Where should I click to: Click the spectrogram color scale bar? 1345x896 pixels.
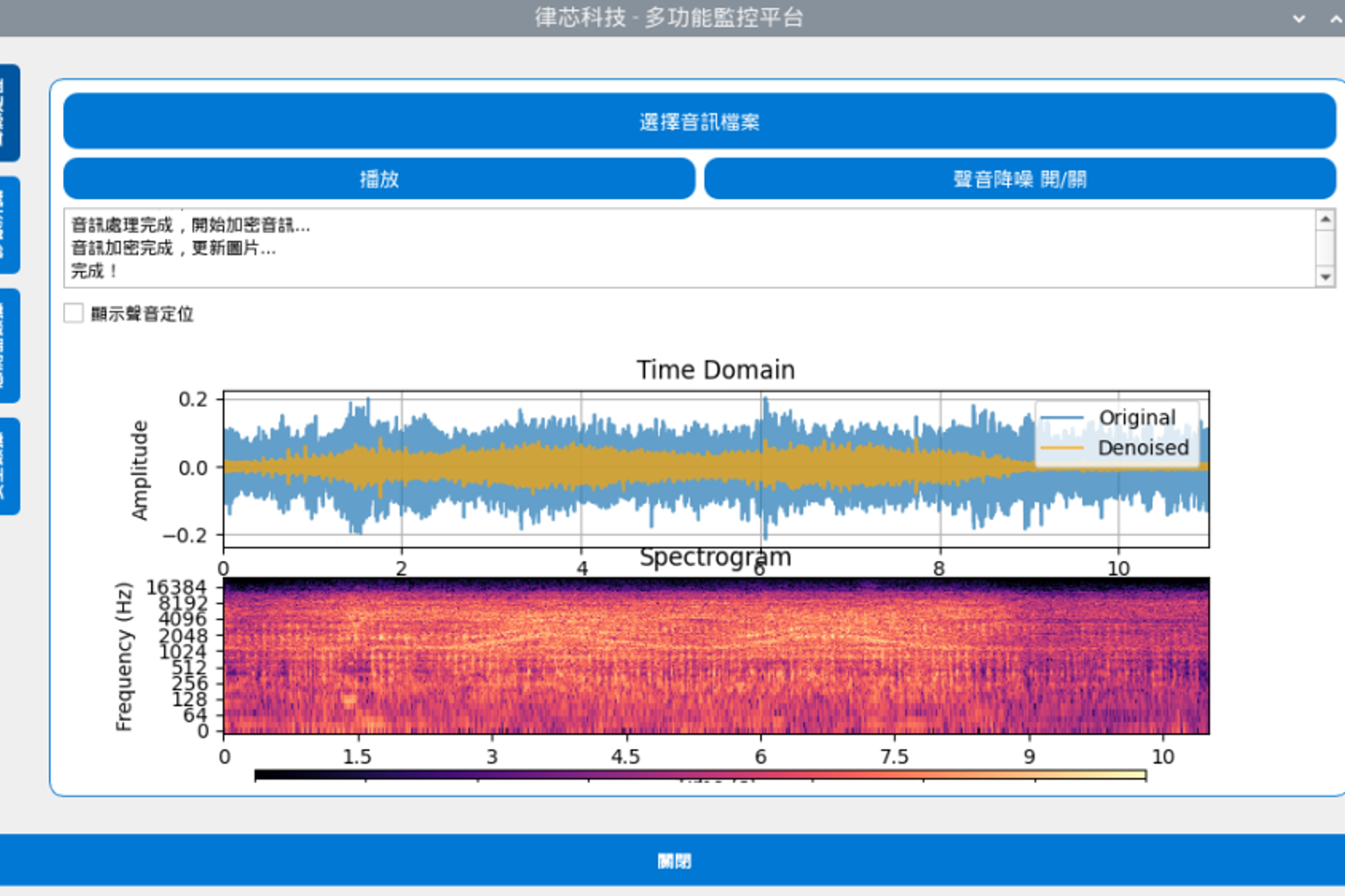[700, 775]
